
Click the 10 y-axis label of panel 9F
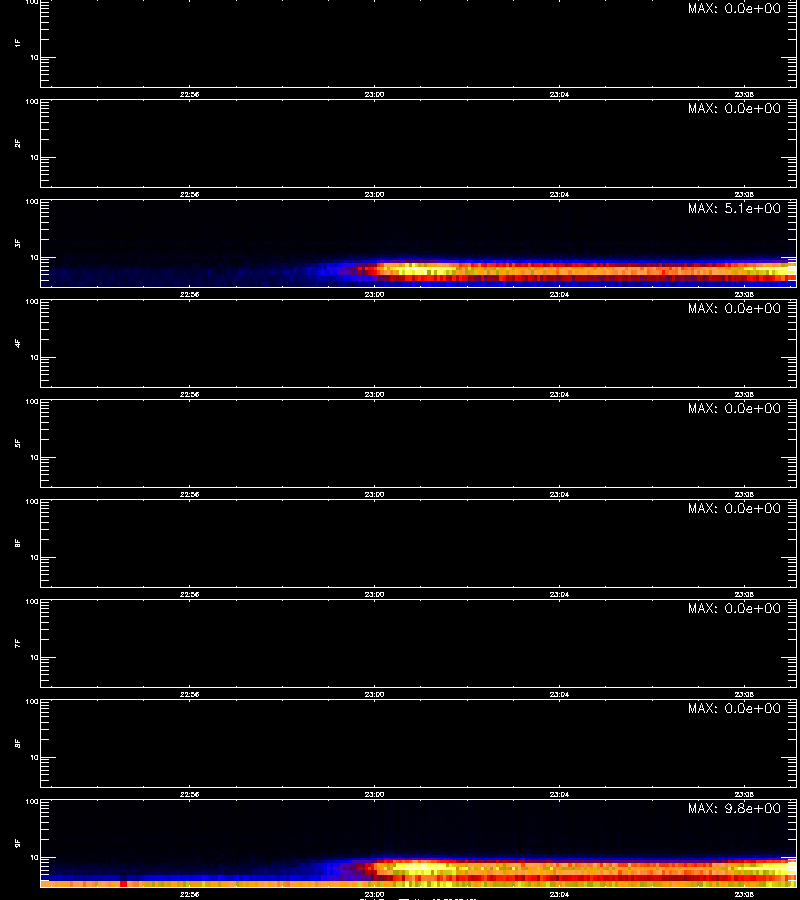[x=34, y=858]
